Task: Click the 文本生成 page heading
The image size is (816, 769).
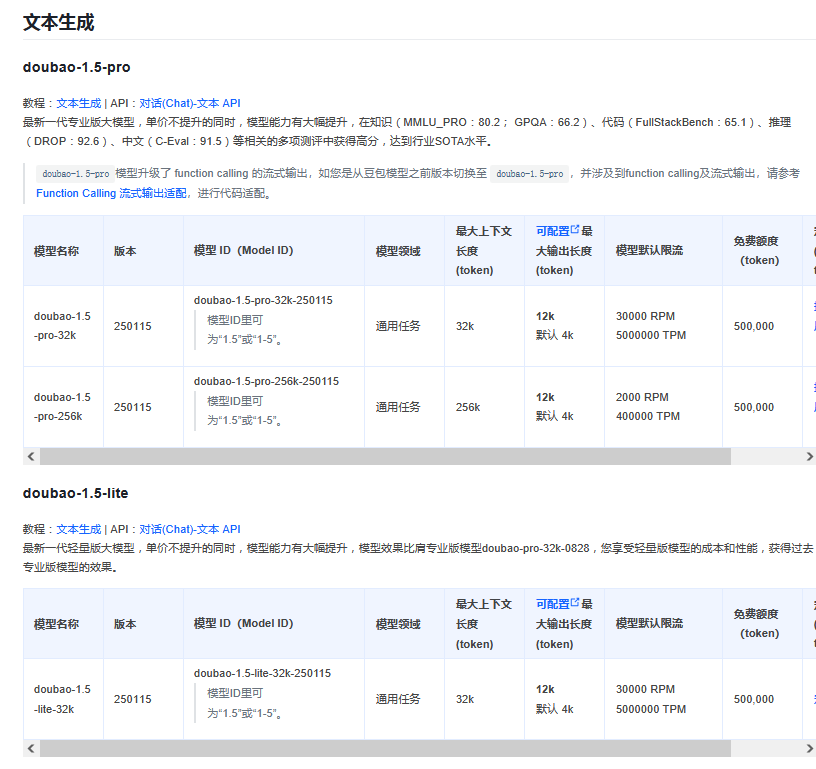Action: [x=59, y=23]
